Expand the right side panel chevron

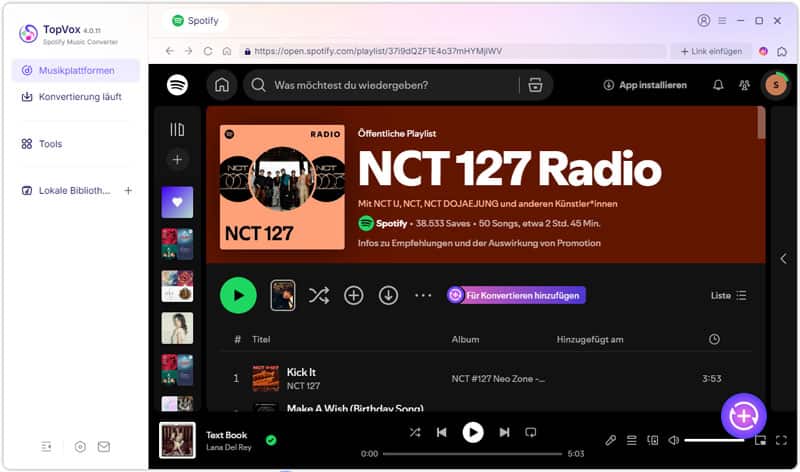(x=784, y=259)
